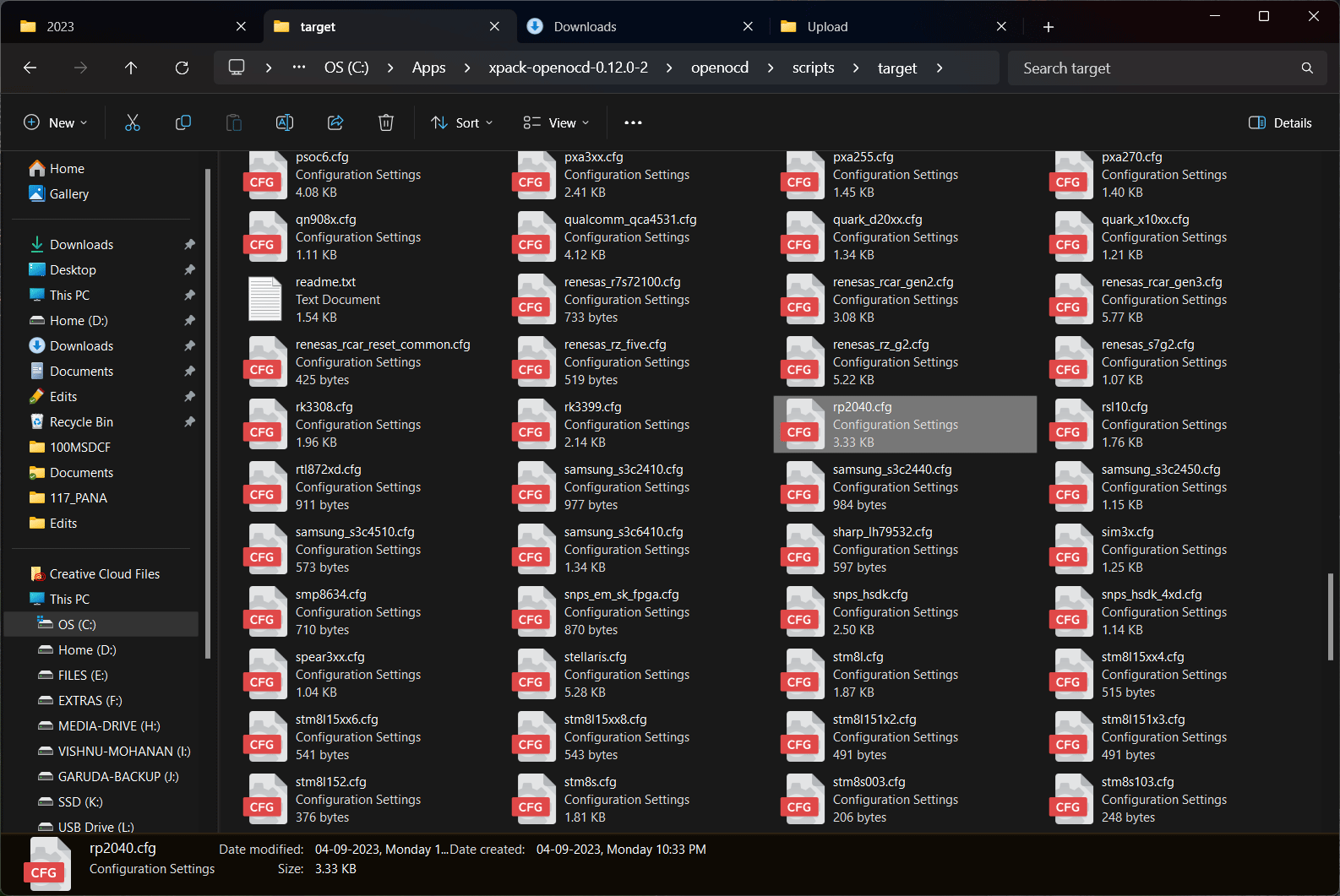Click the rp2040.cfg preview icon in details bar
Screen dimensions: 1340x896
pyautogui.click(x=47, y=864)
